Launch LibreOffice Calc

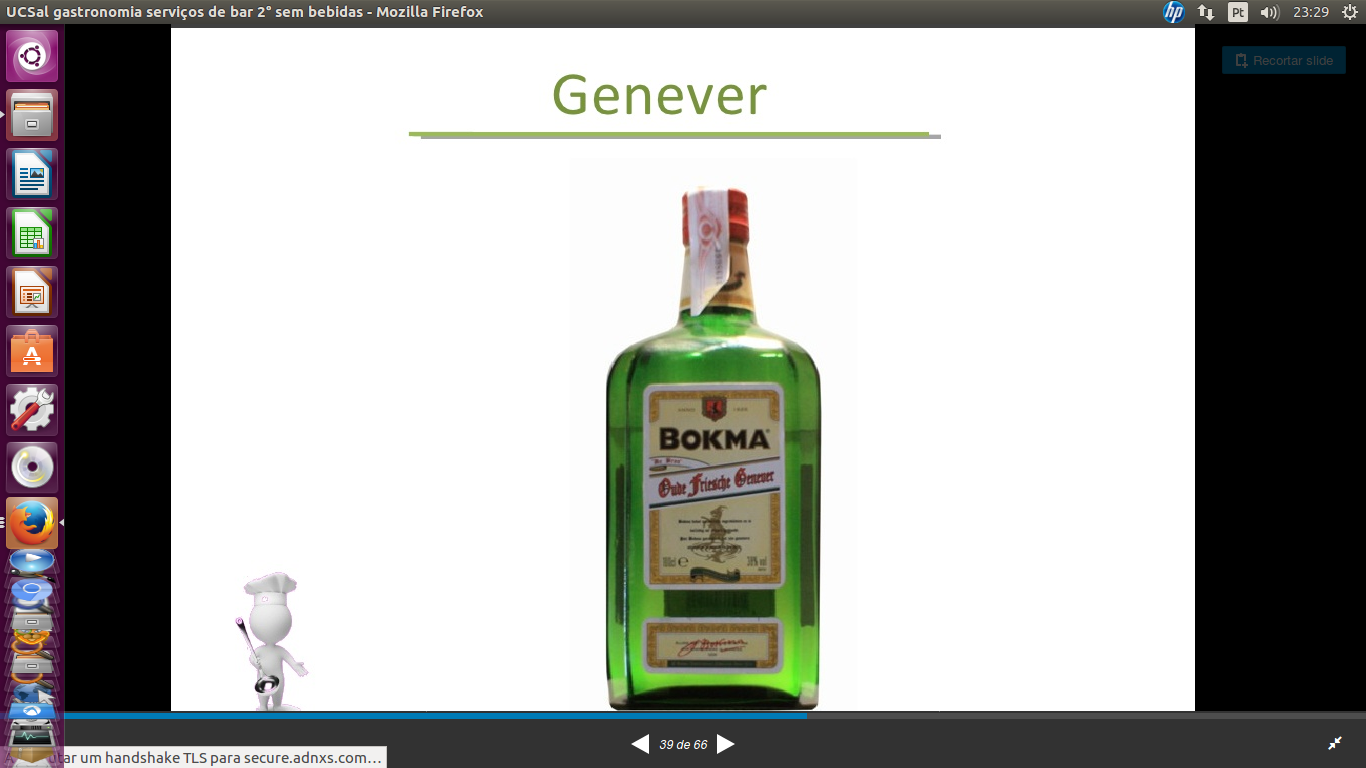point(32,233)
